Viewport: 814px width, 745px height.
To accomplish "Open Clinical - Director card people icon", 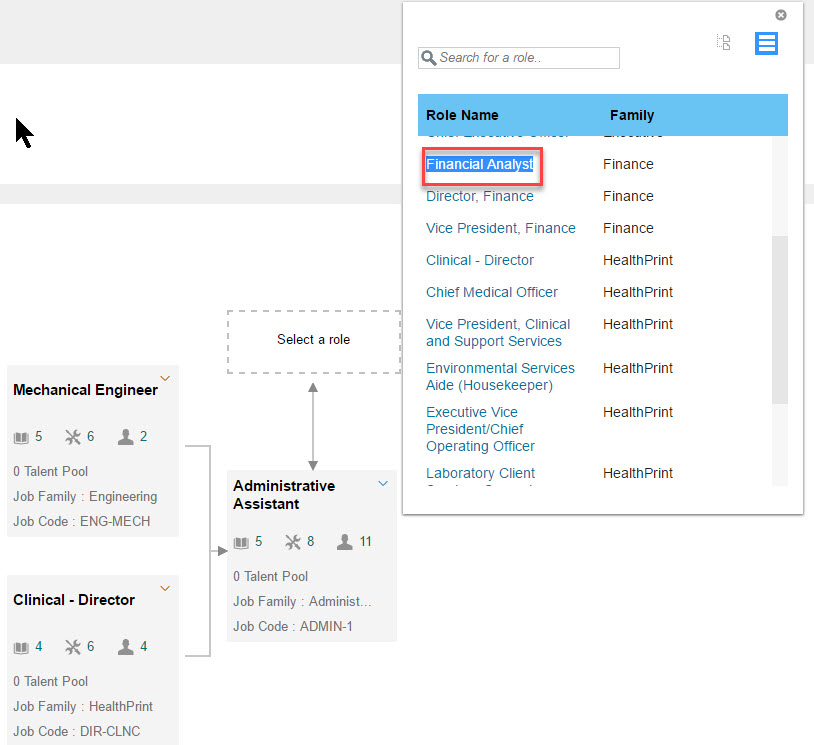I will click(125, 647).
